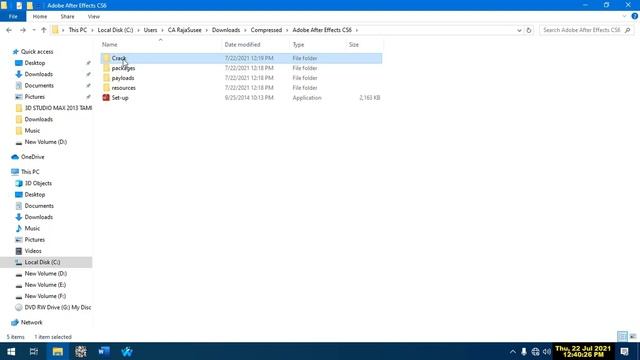Open 3D STUDIO MAX 2013 TAMIL folder

pos(58,108)
